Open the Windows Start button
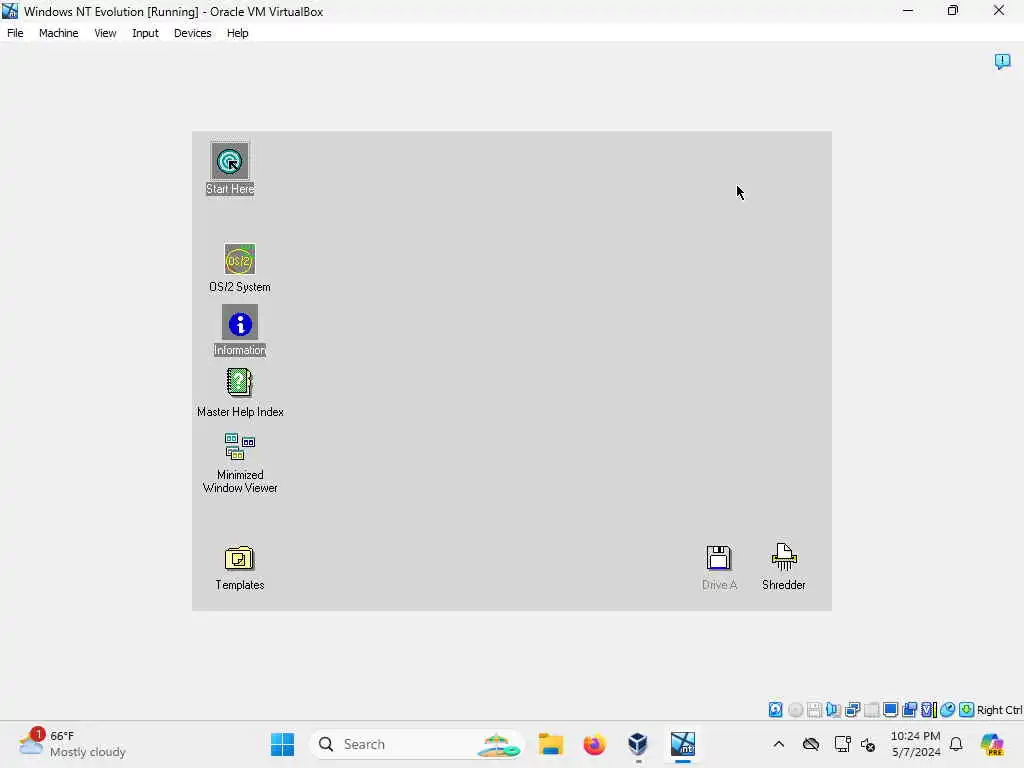This screenshot has width=1024, height=768. [x=282, y=744]
